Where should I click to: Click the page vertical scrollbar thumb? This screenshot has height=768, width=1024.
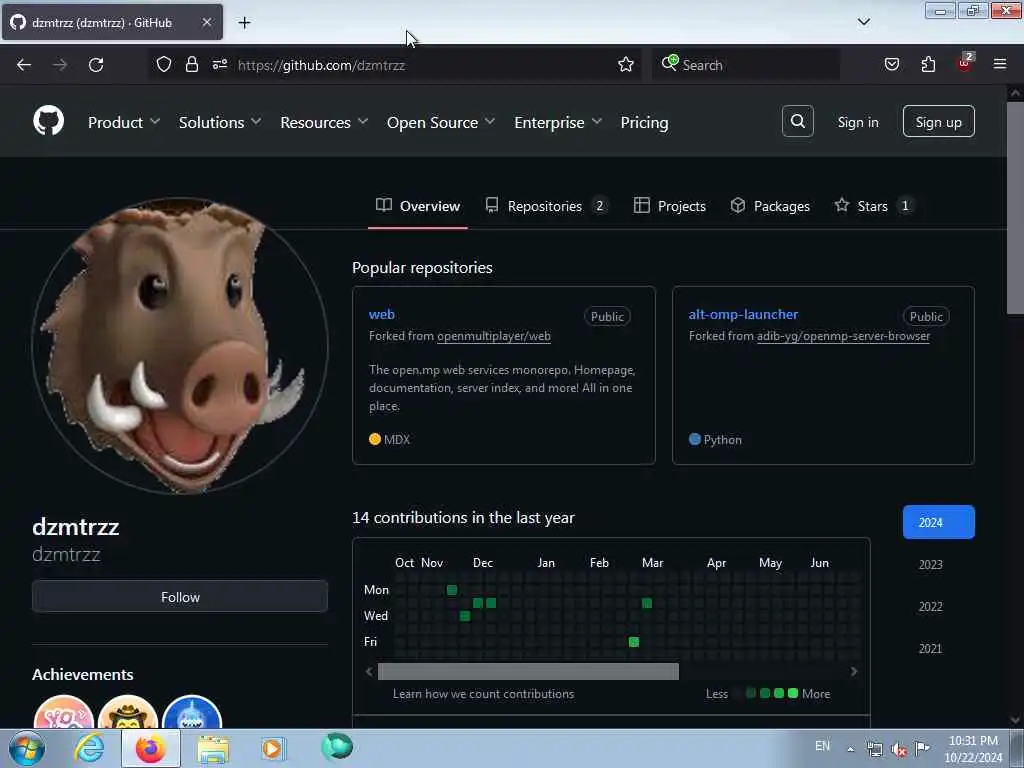tap(1015, 210)
